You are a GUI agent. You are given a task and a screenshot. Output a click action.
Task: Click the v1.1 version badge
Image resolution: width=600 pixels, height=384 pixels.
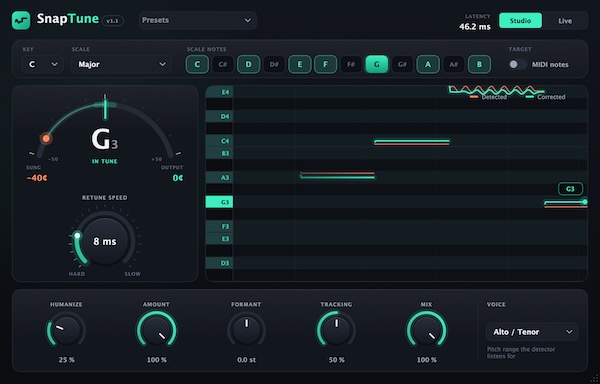[x=113, y=21]
